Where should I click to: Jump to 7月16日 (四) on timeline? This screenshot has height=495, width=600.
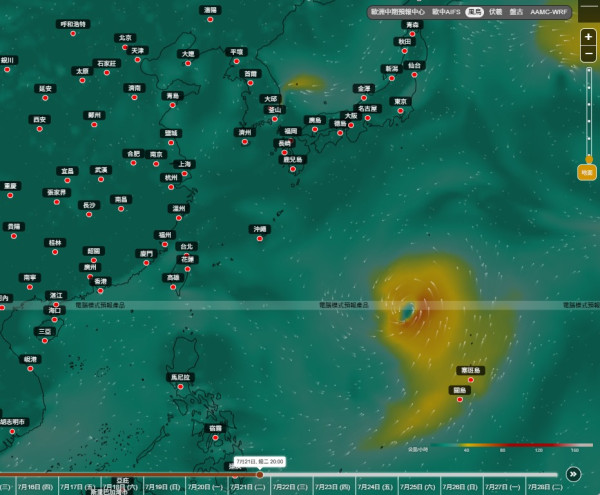(x=36, y=487)
